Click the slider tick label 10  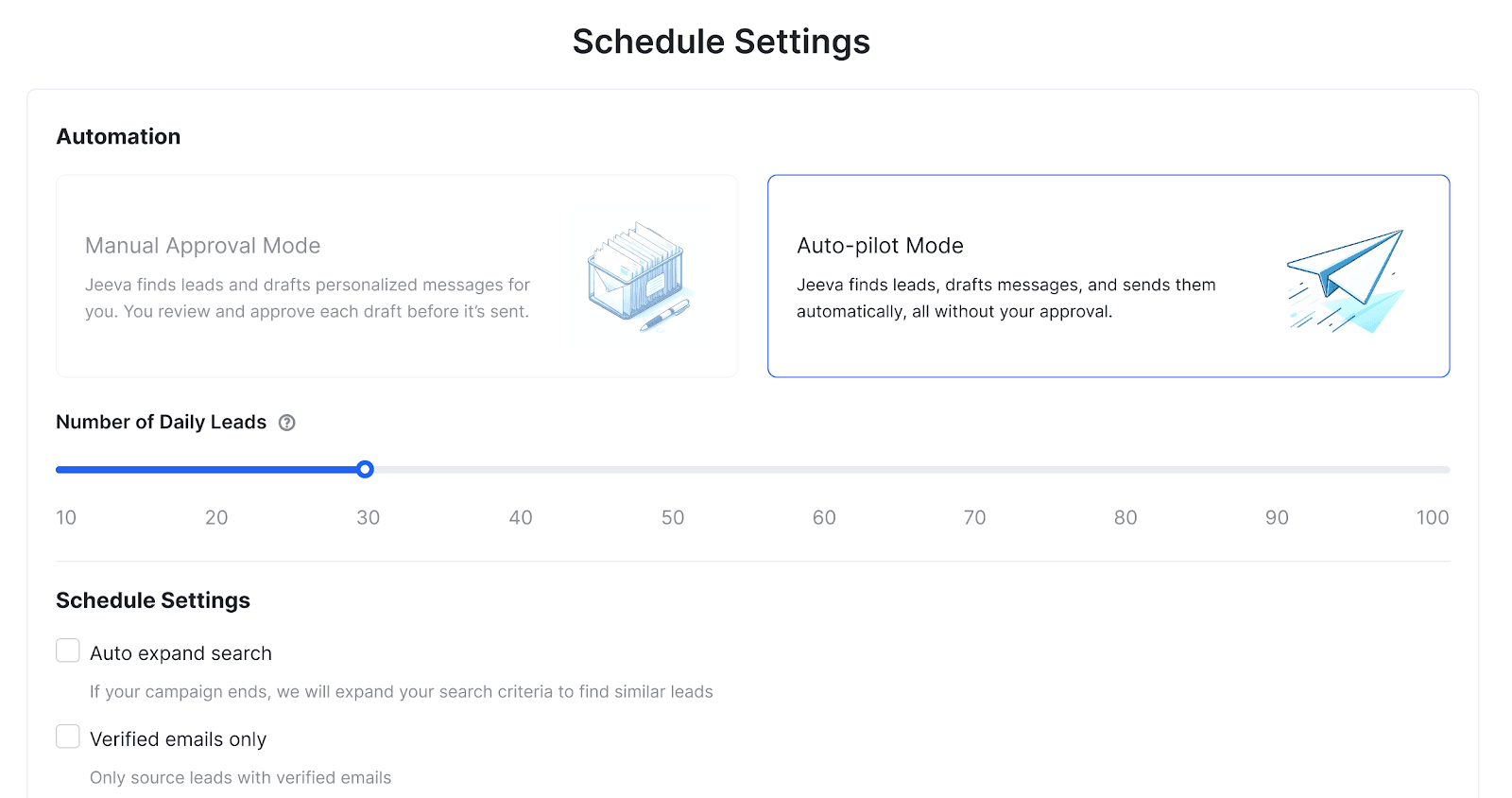[x=66, y=517]
